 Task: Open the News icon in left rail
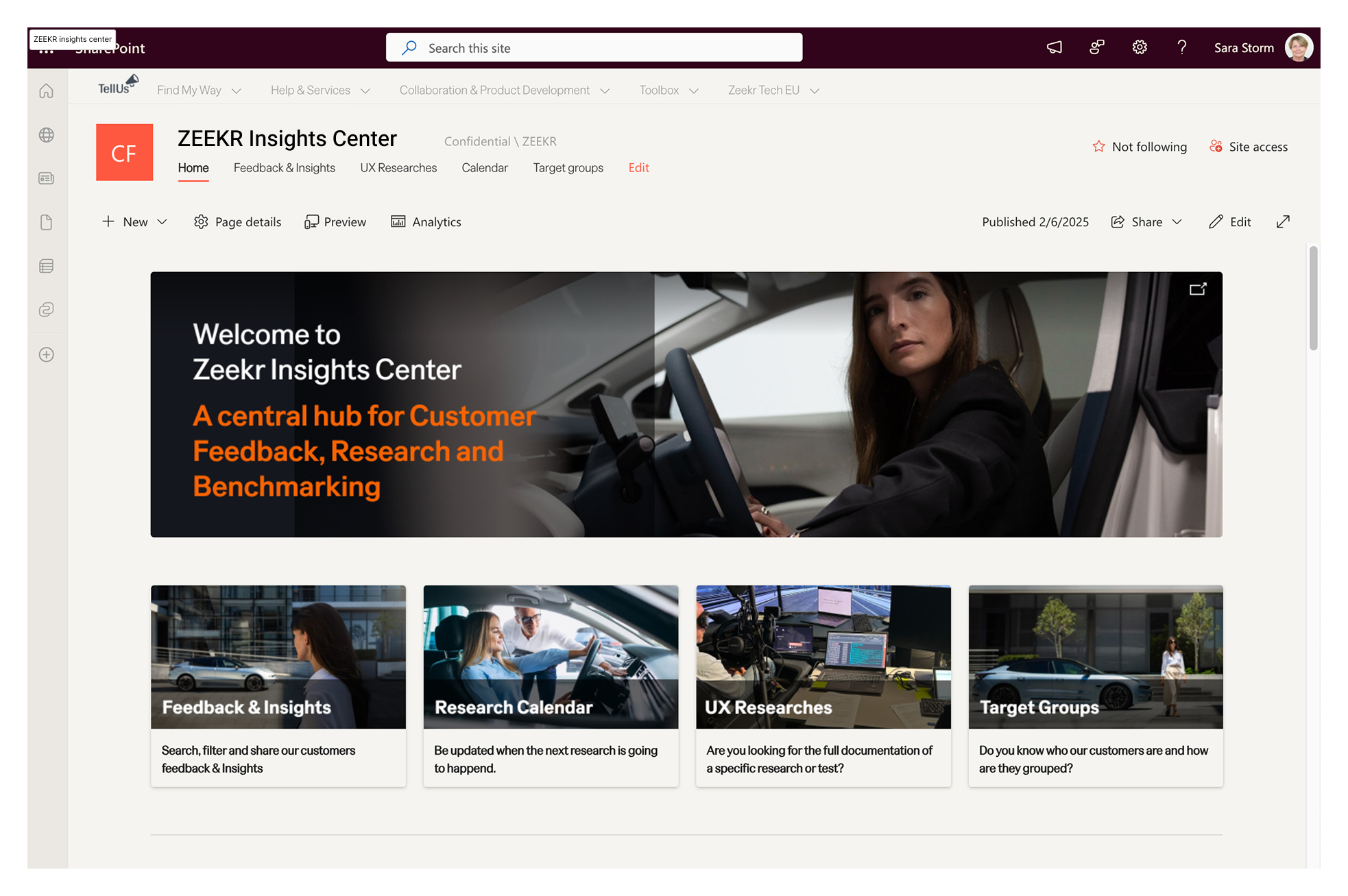click(x=47, y=178)
